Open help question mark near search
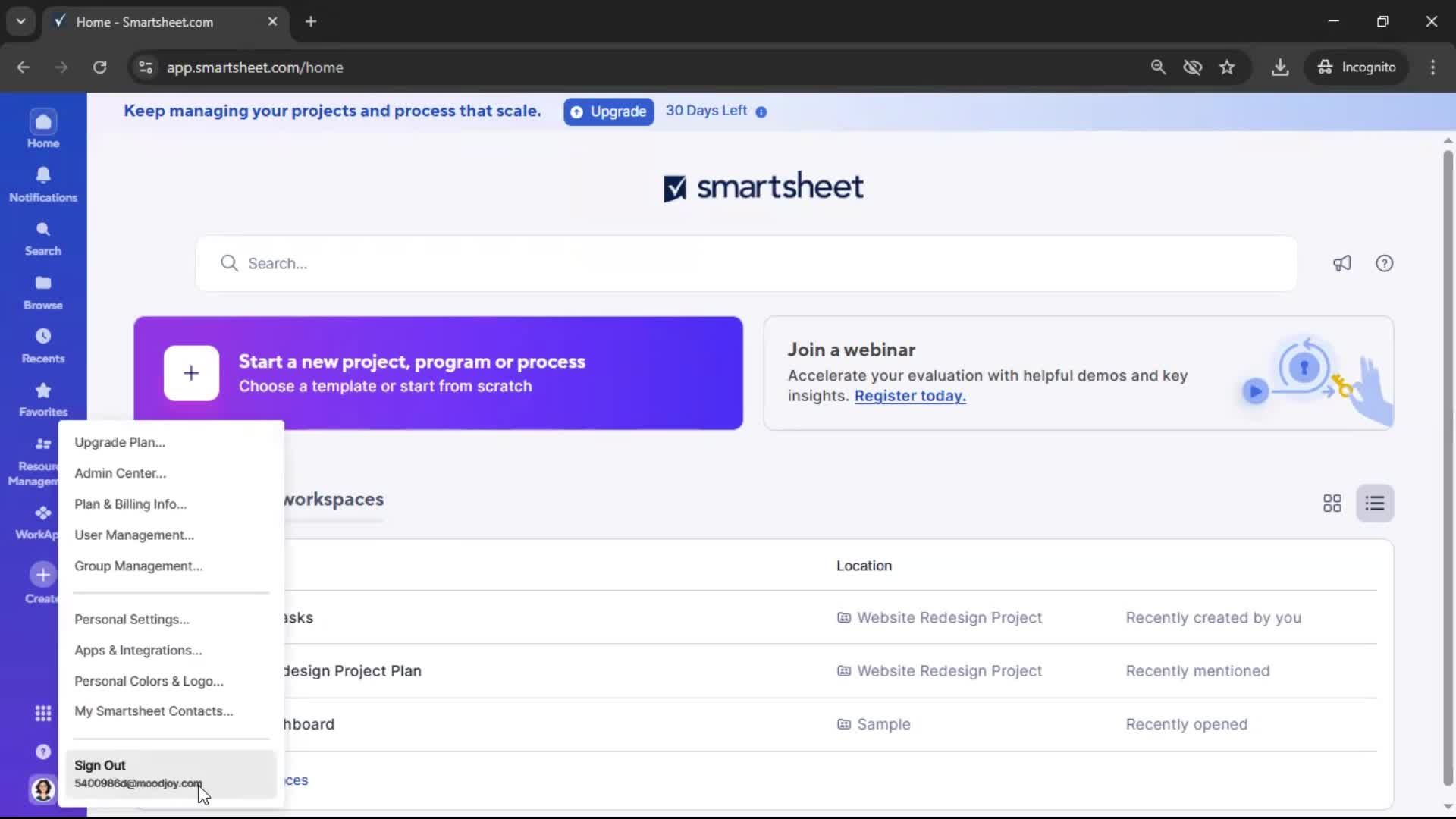The height and width of the screenshot is (819, 1456). click(1384, 263)
